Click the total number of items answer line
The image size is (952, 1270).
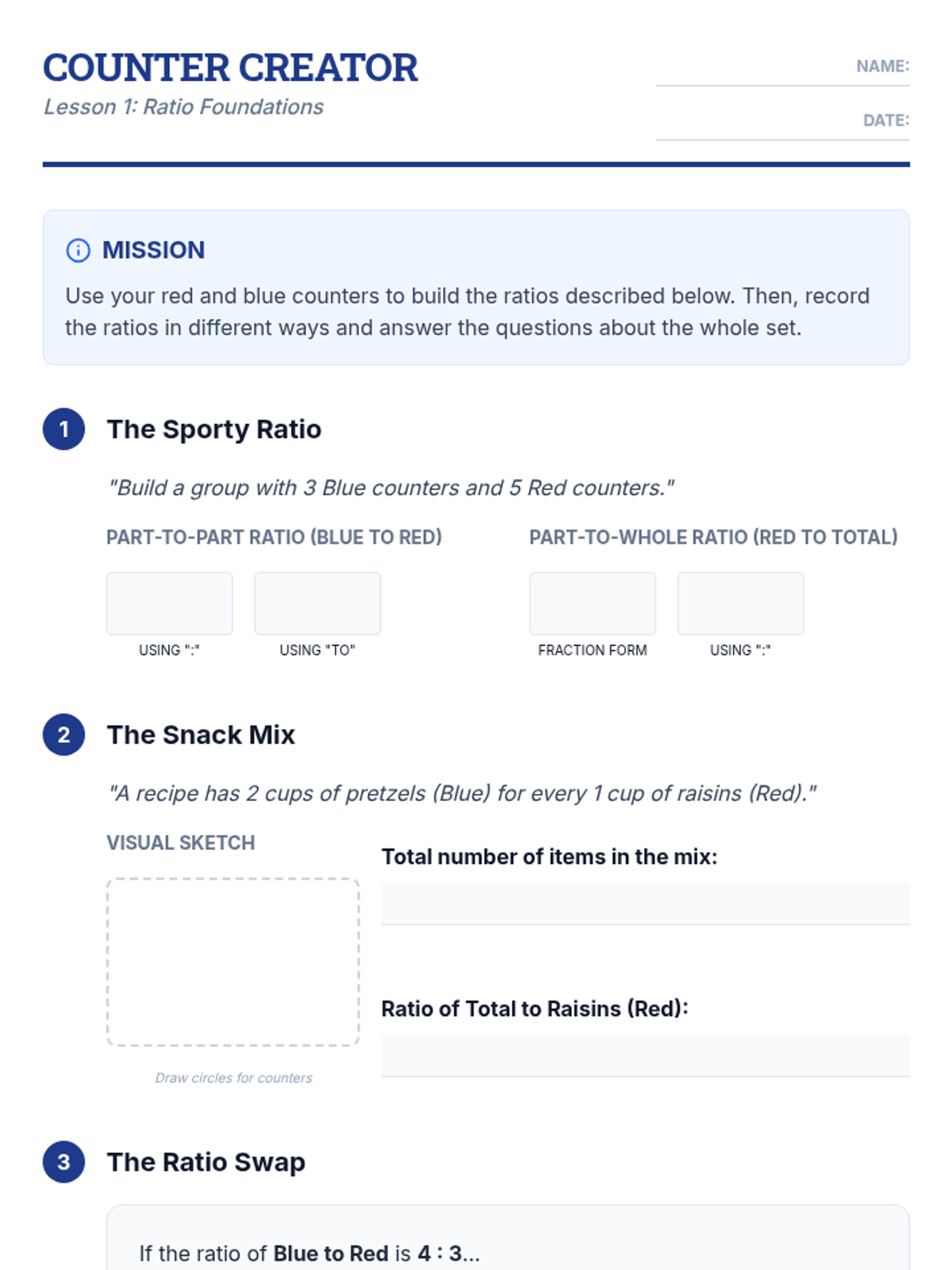(645, 904)
